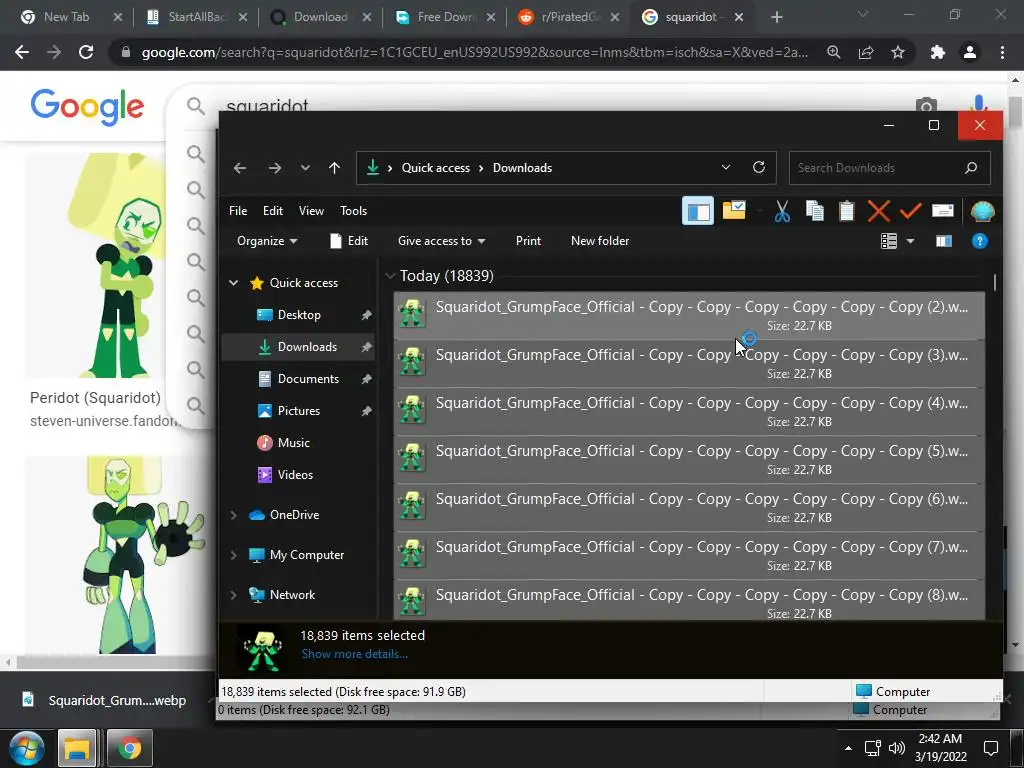Click the Copy icon in toolbar
This screenshot has height=768, width=1024.
pos(814,211)
